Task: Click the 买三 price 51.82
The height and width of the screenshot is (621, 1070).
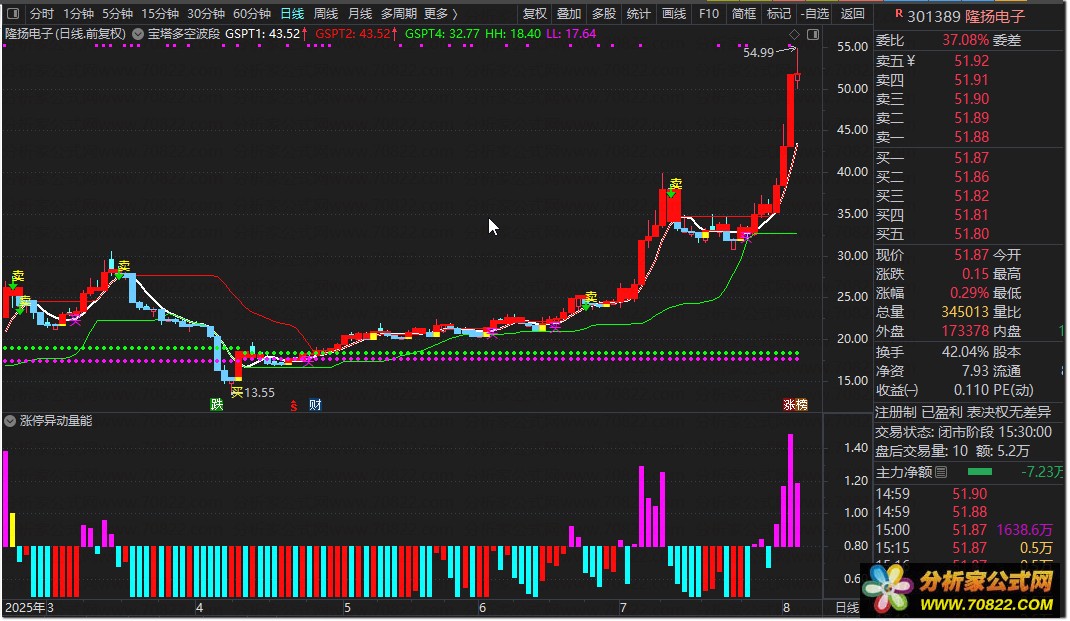Action: point(971,196)
